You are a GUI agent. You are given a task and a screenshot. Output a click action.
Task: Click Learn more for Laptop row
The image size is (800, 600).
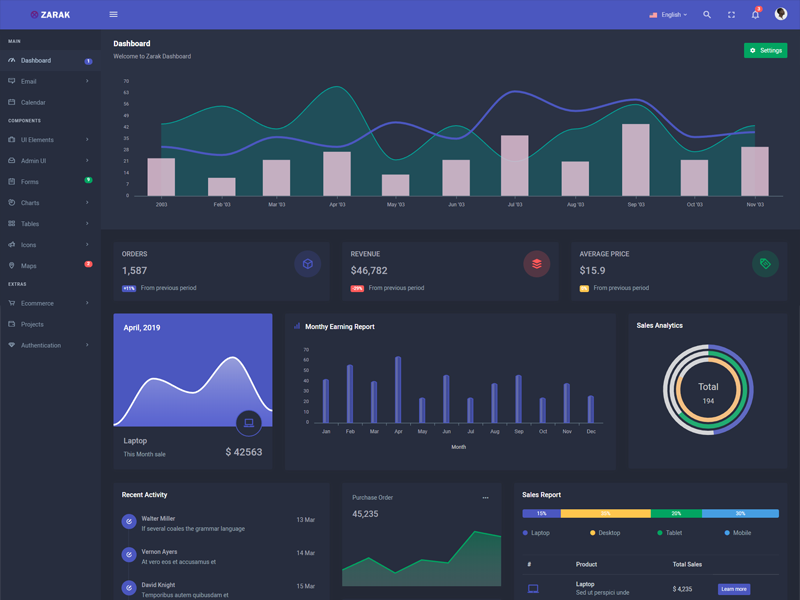point(733,589)
